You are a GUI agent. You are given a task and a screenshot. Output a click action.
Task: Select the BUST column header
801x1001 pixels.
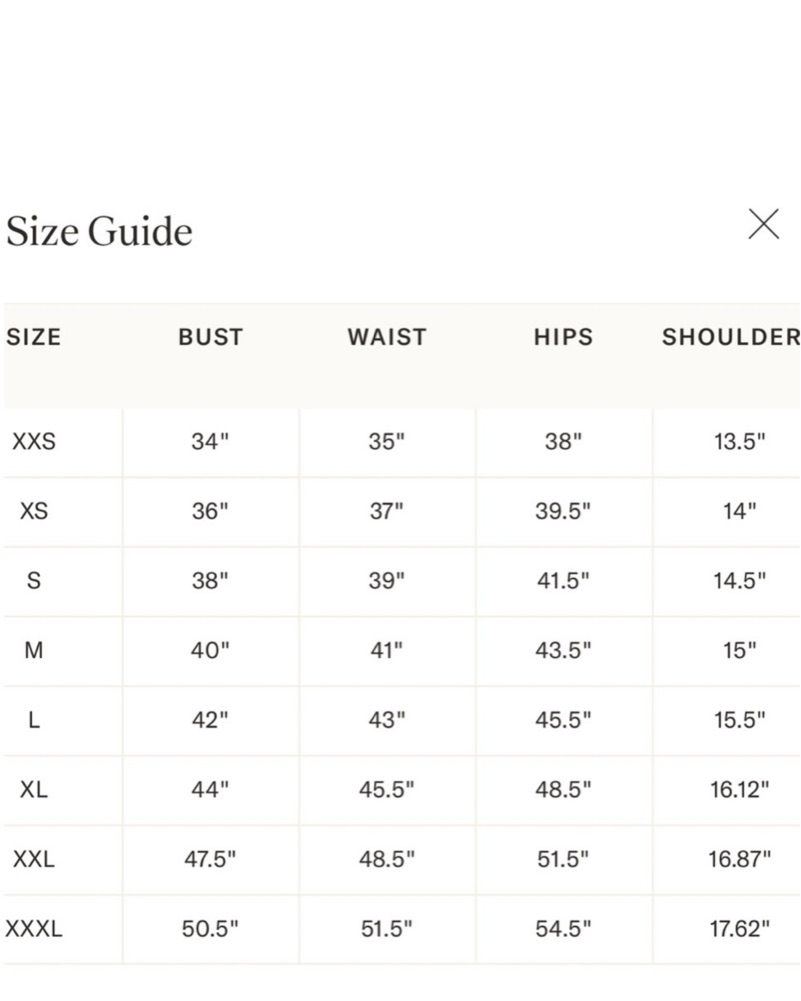[211, 336]
